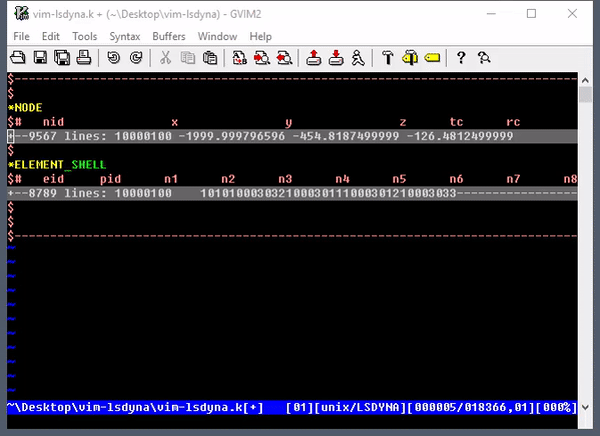Open the Tools menu
The width and height of the screenshot is (600, 436).
(85, 36)
